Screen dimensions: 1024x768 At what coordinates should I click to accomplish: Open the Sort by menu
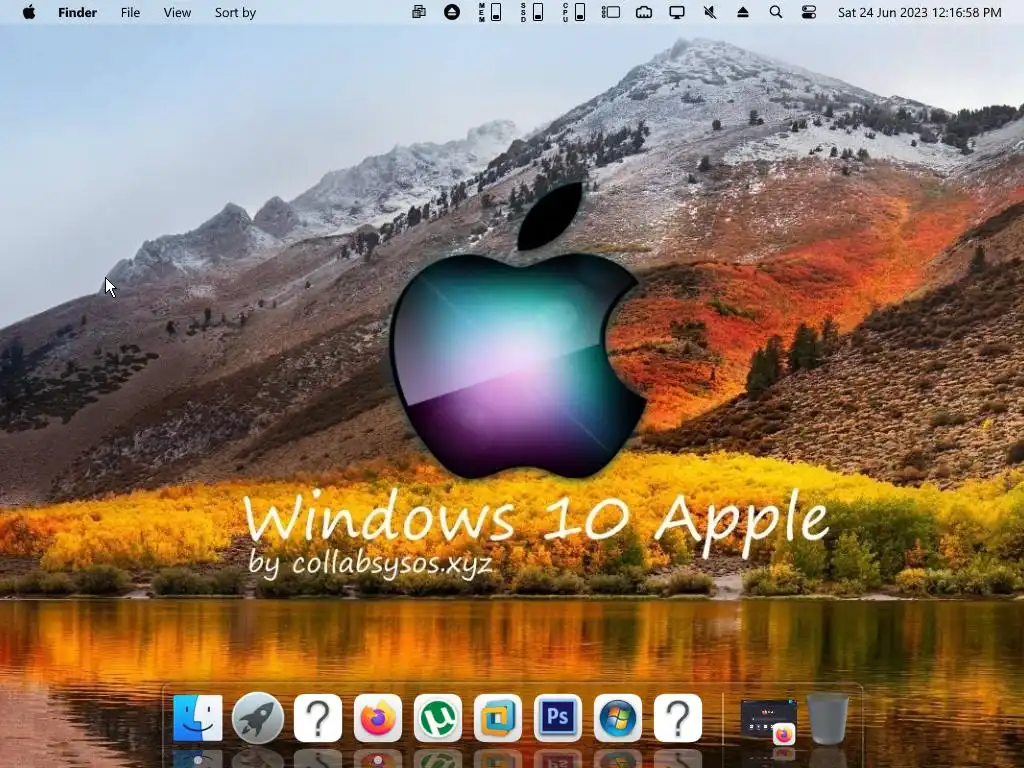[235, 12]
